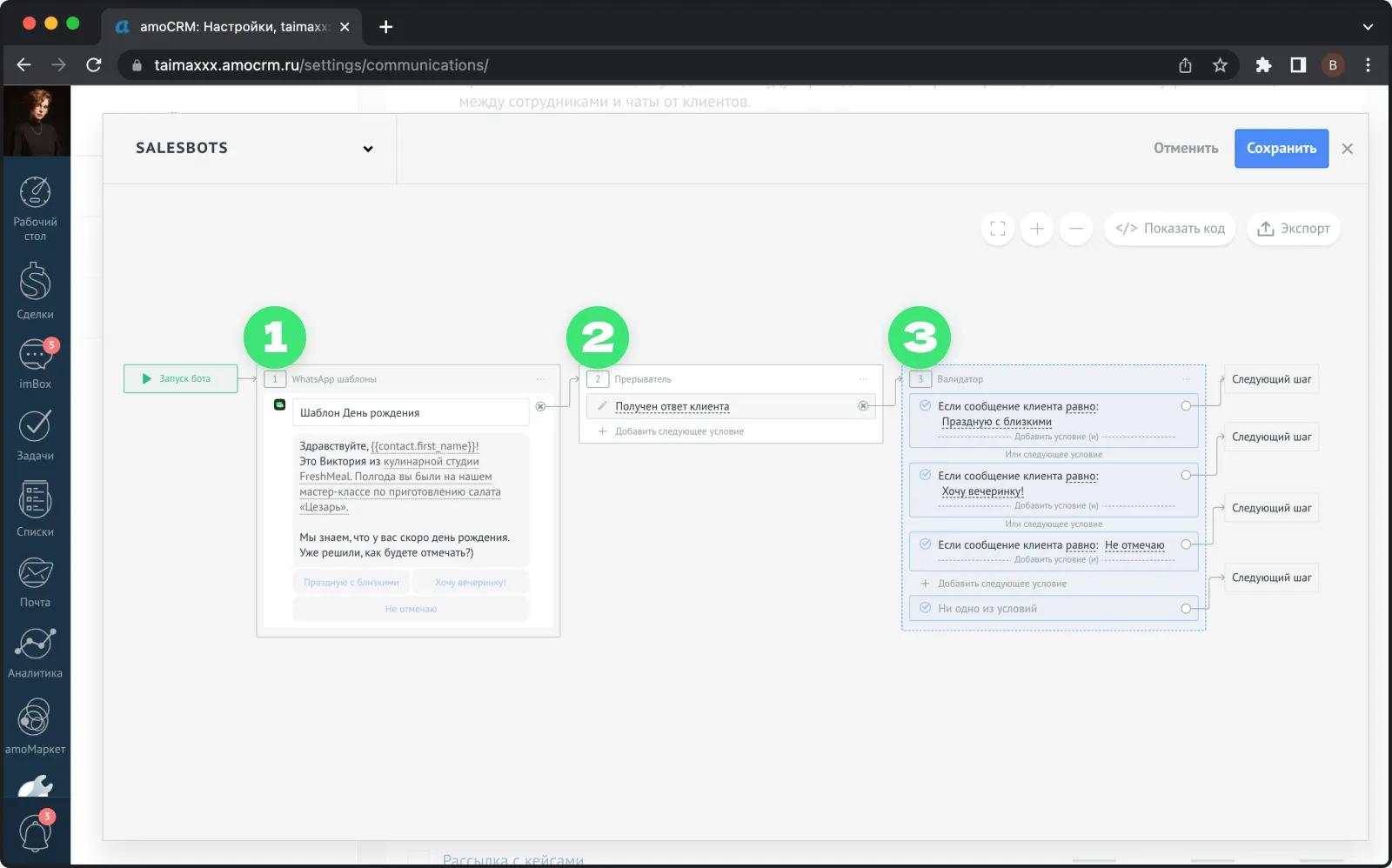Click Добавить условие (и) under Хочу вечеринку!
1392x868 pixels.
[x=1056, y=505]
